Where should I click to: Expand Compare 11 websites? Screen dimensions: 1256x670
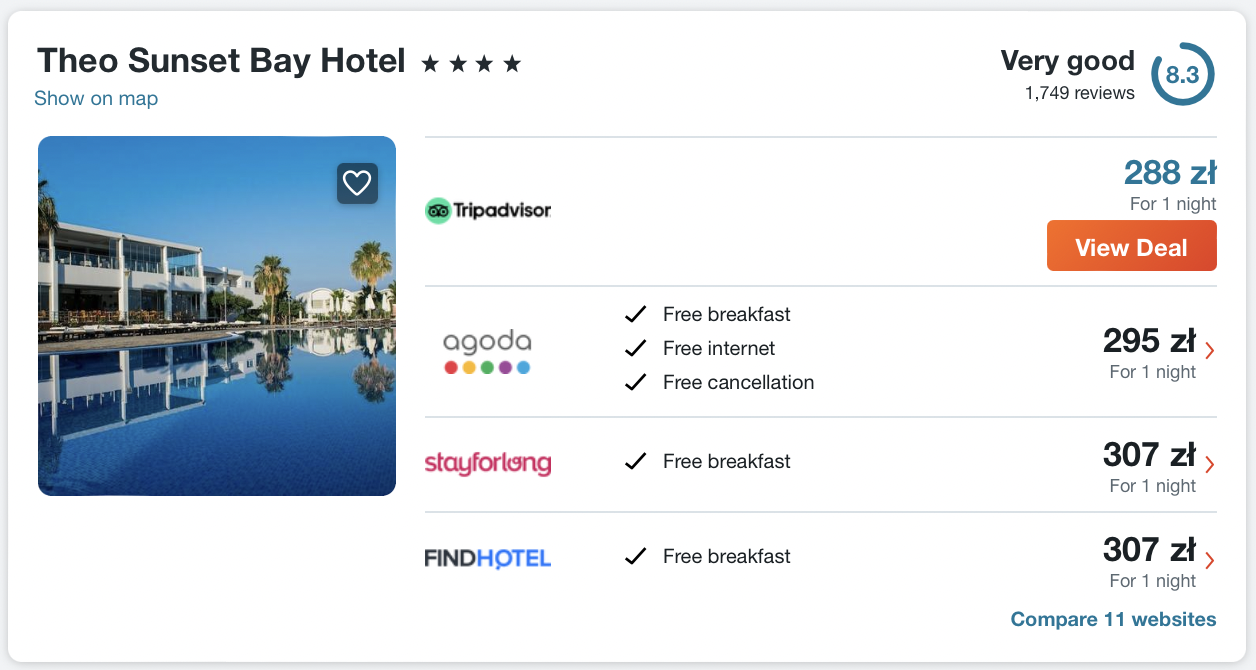click(x=1113, y=619)
